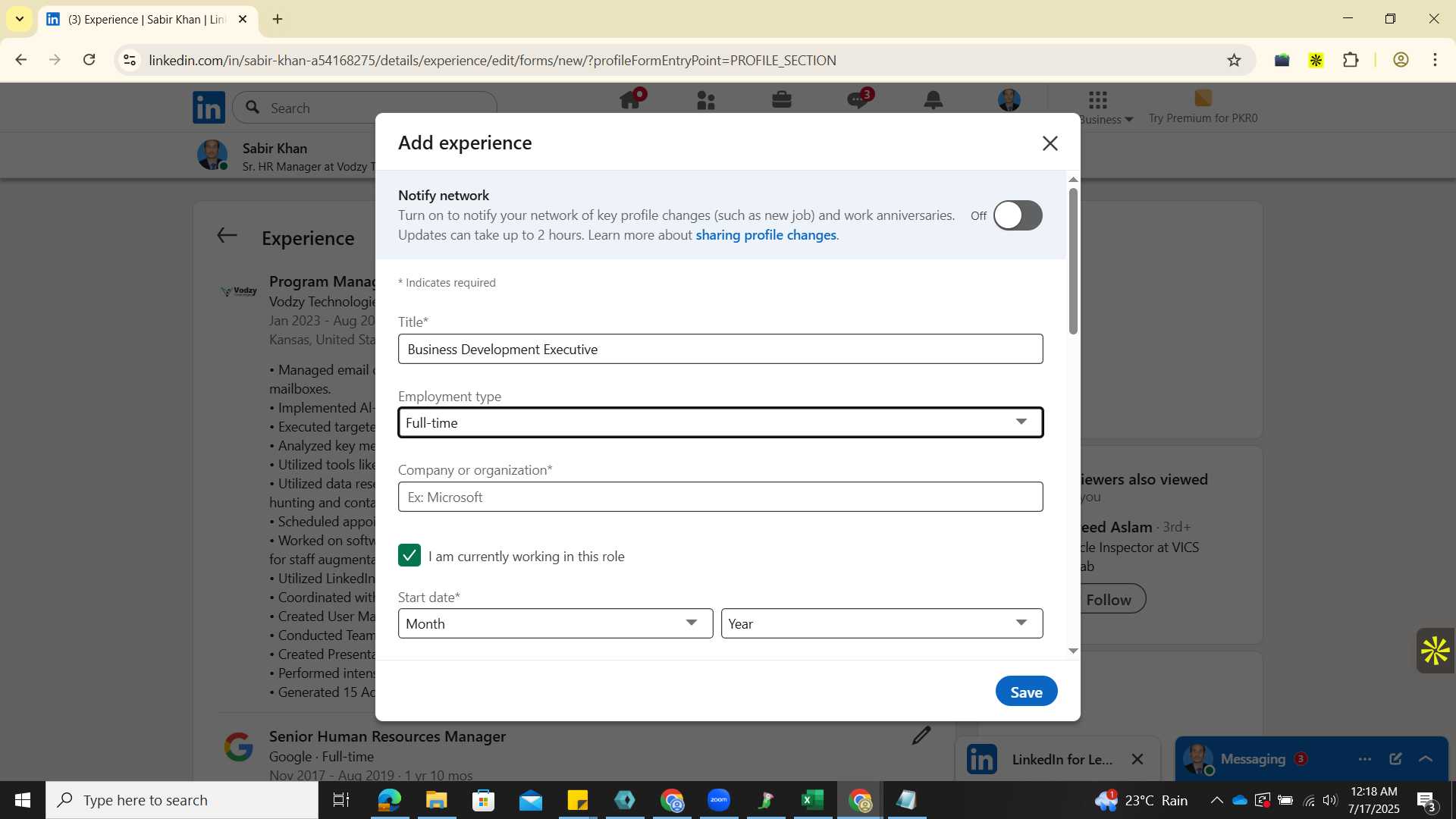Open Messaging options three dots
This screenshot has width=1456, height=819.
pos(1365,759)
